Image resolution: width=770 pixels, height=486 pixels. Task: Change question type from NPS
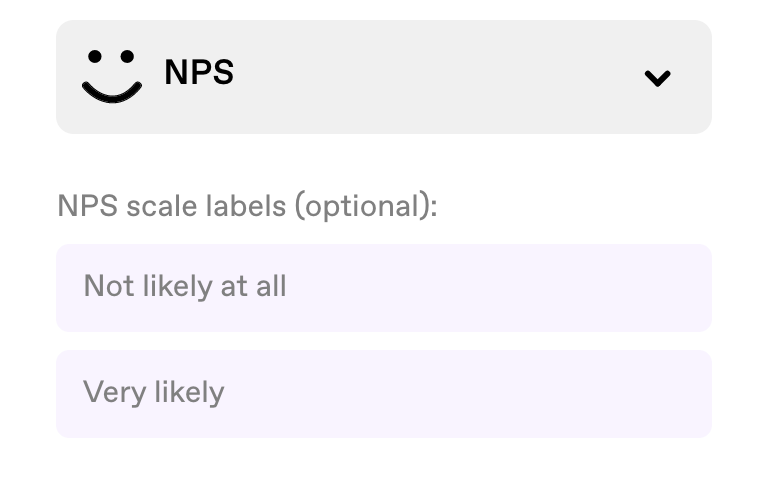click(x=384, y=77)
